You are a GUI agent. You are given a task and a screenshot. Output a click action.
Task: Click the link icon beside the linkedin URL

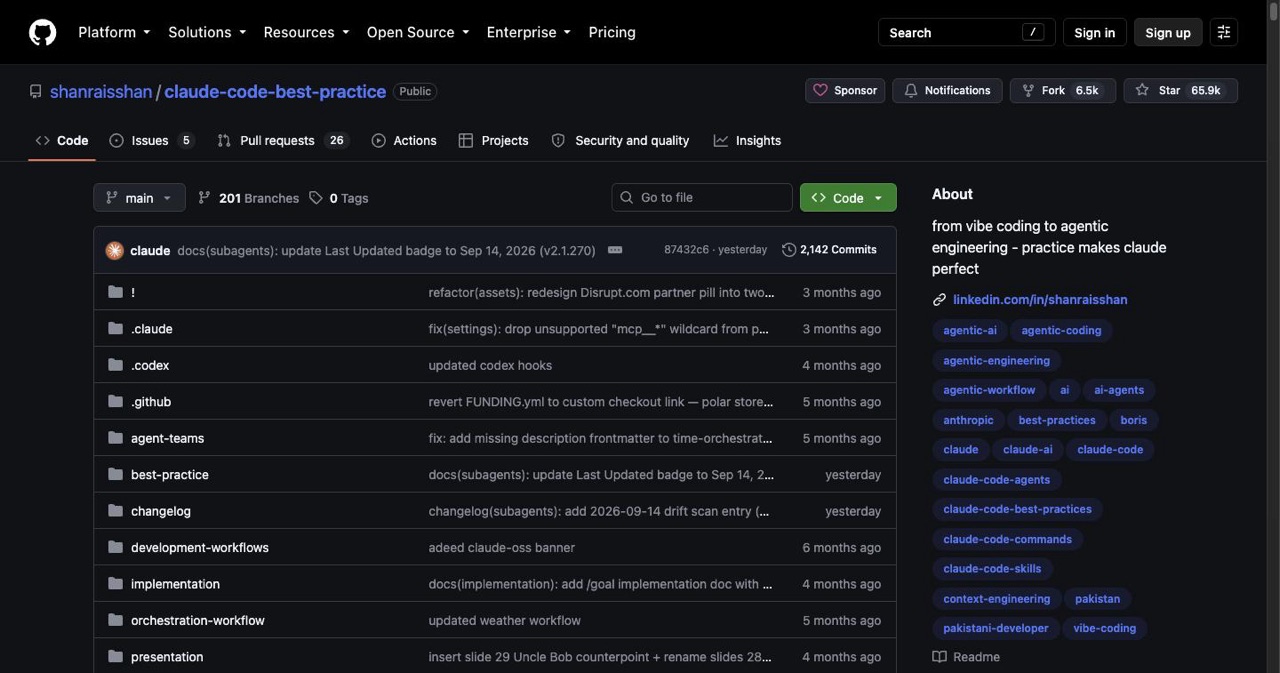[x=939, y=300]
